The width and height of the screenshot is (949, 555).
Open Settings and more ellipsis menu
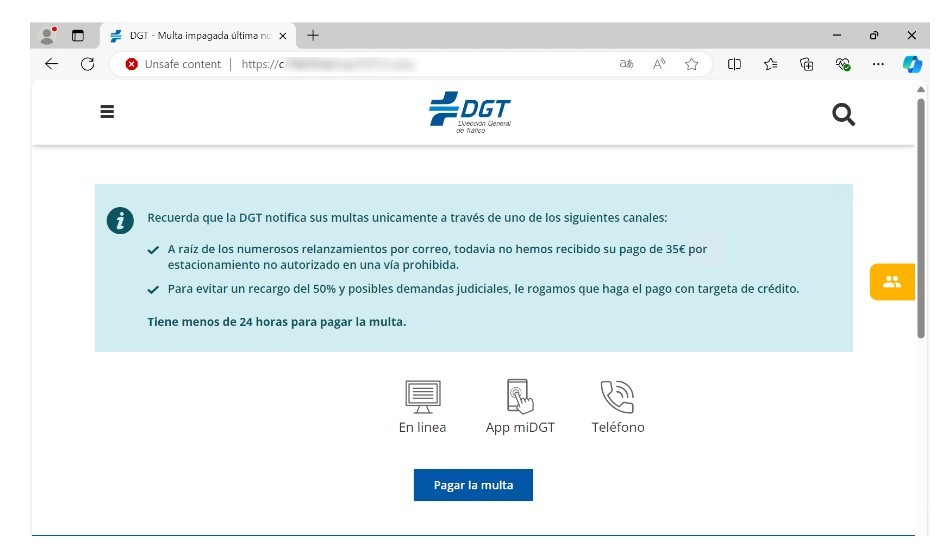(878, 64)
